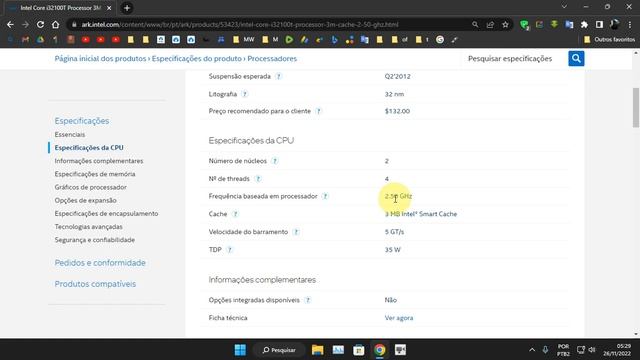Go back with browser back arrow
Image resolution: width=640 pixels, height=360 pixels.
tap(10, 24)
